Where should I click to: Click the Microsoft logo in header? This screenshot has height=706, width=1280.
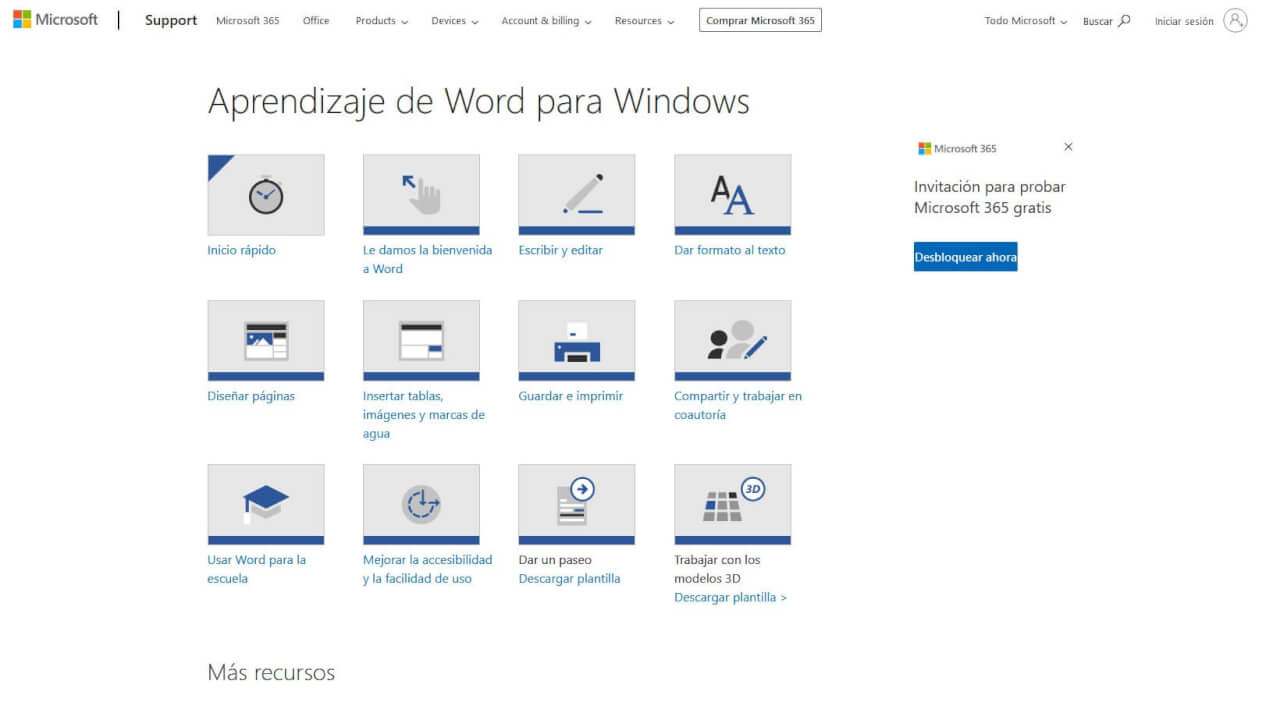[x=55, y=20]
